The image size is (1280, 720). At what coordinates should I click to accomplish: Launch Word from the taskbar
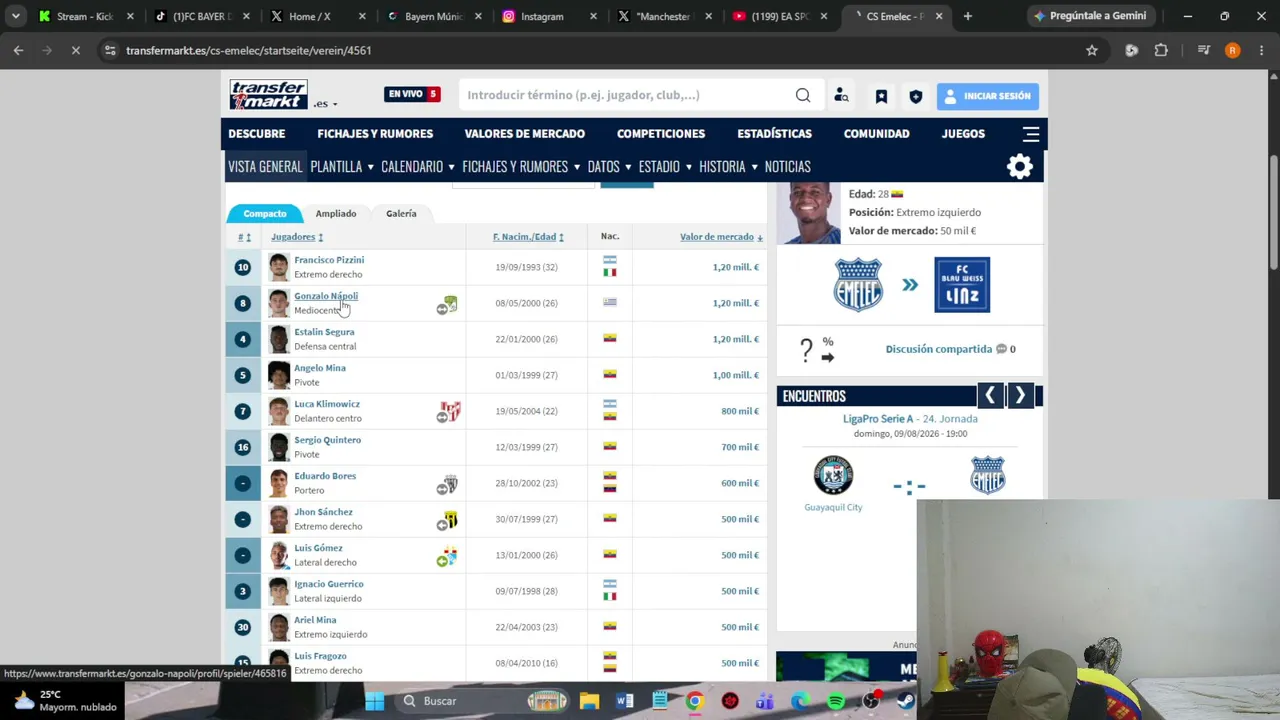tap(625, 701)
